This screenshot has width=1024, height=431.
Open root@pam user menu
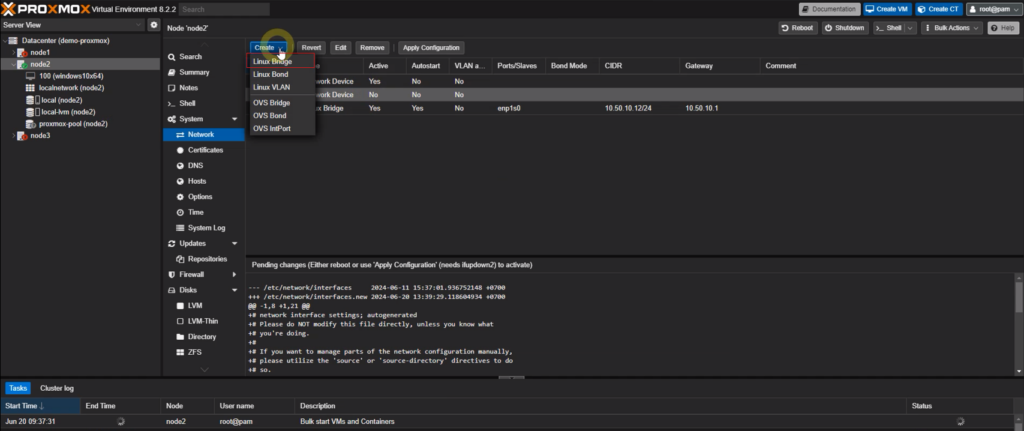point(993,9)
